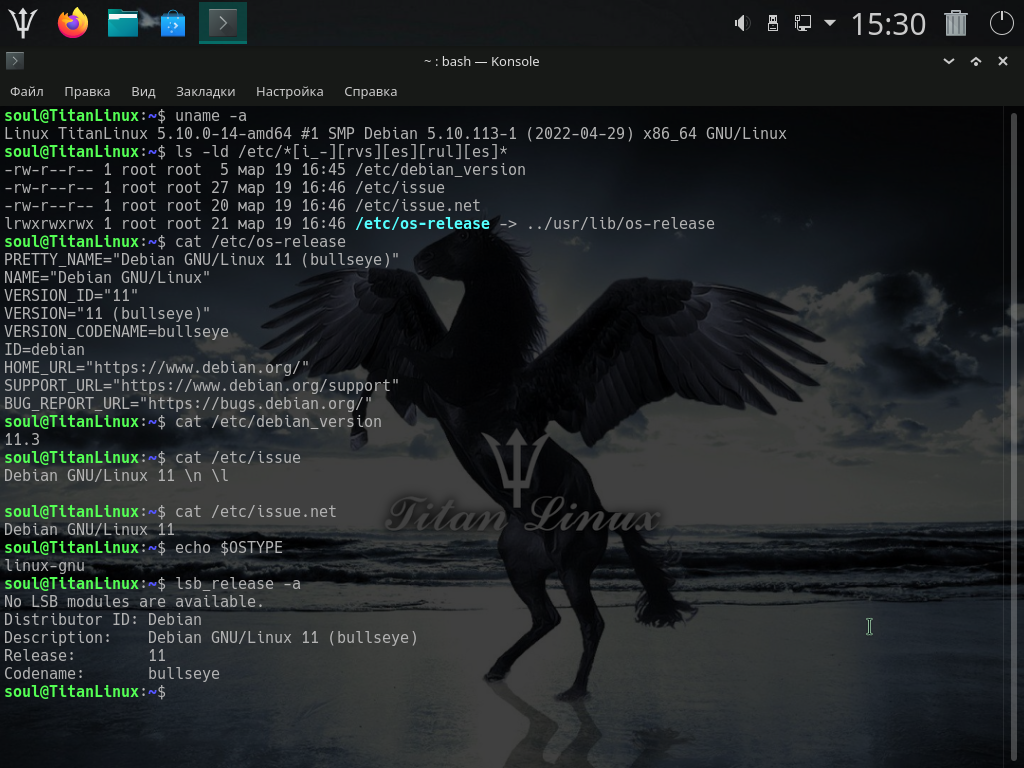Open the Konsole window menu icon
Screen dimensions: 1024x768
pyautogui.click(x=14, y=61)
